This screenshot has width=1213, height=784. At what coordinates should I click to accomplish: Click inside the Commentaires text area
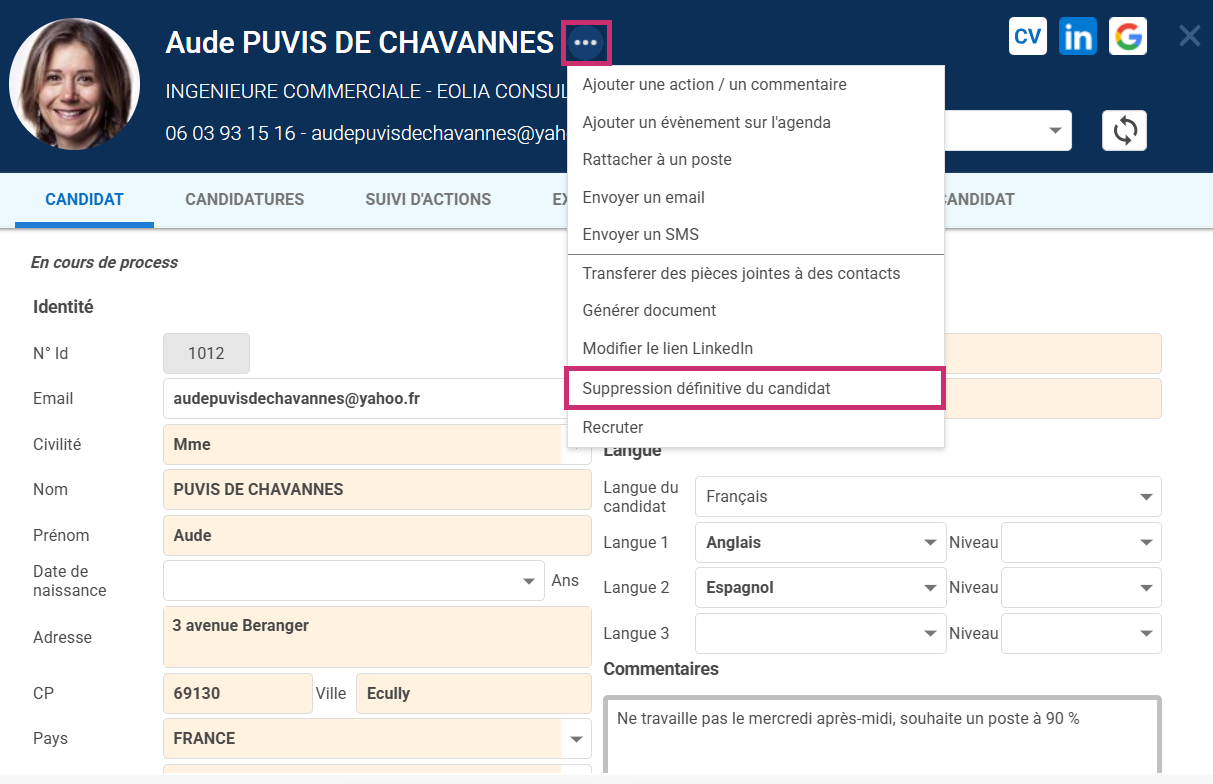880,740
